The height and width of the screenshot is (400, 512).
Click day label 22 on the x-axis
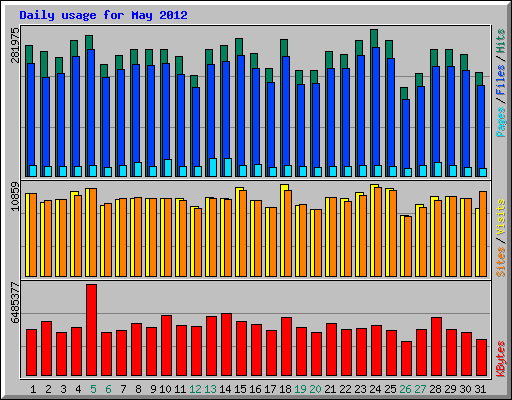pos(345,389)
